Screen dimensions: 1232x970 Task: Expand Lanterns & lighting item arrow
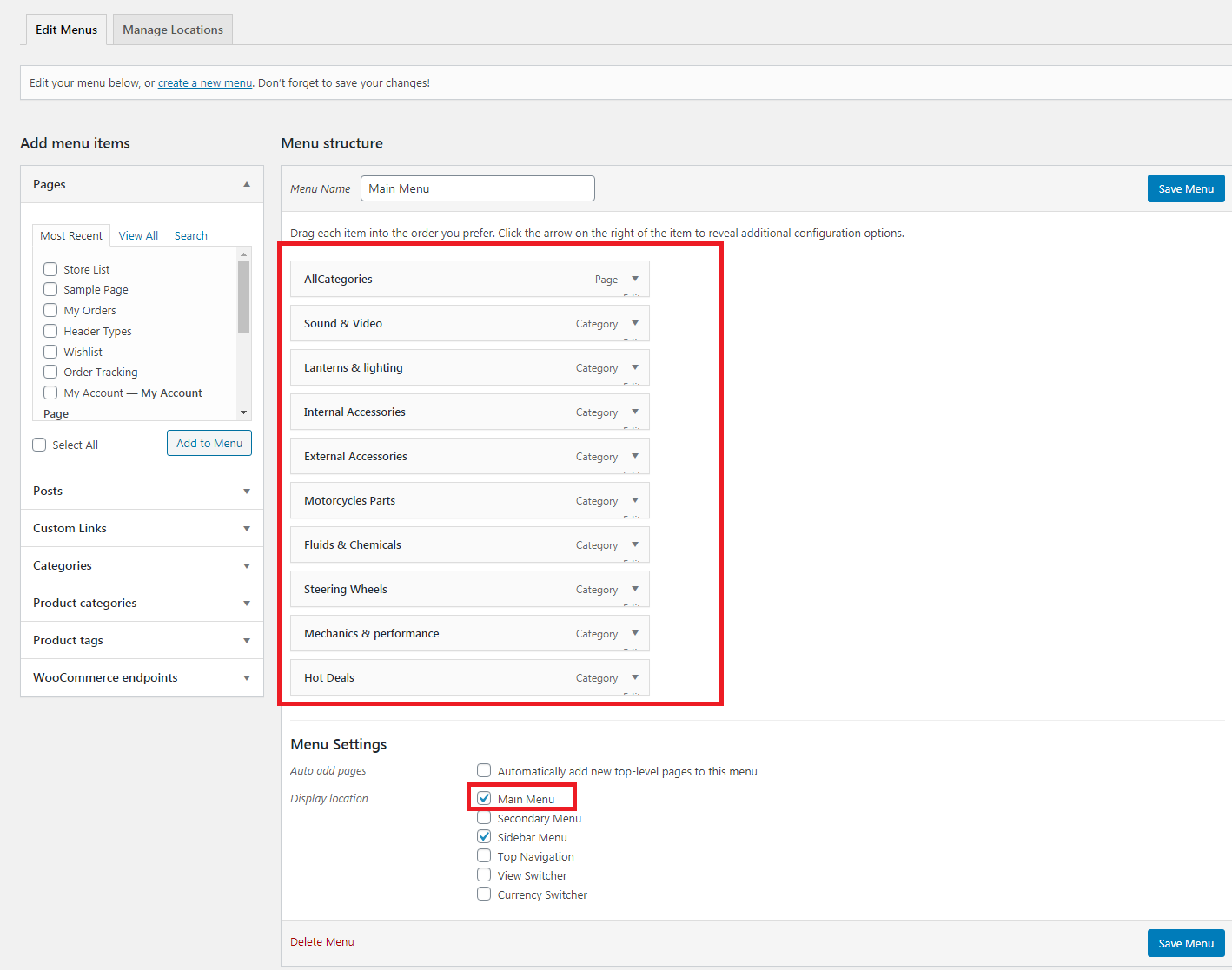click(635, 367)
